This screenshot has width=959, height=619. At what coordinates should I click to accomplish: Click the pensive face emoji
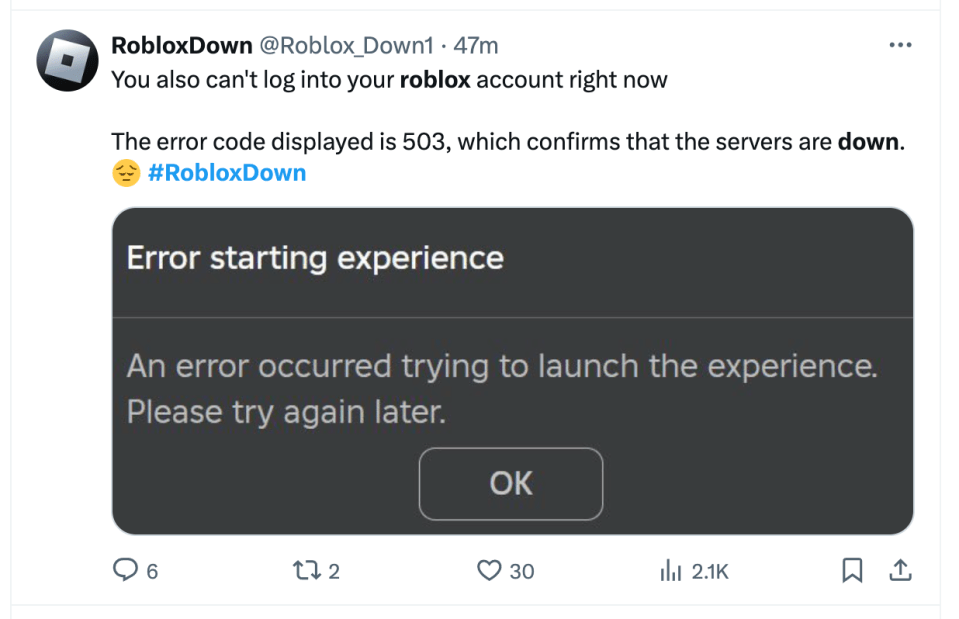tap(127, 173)
